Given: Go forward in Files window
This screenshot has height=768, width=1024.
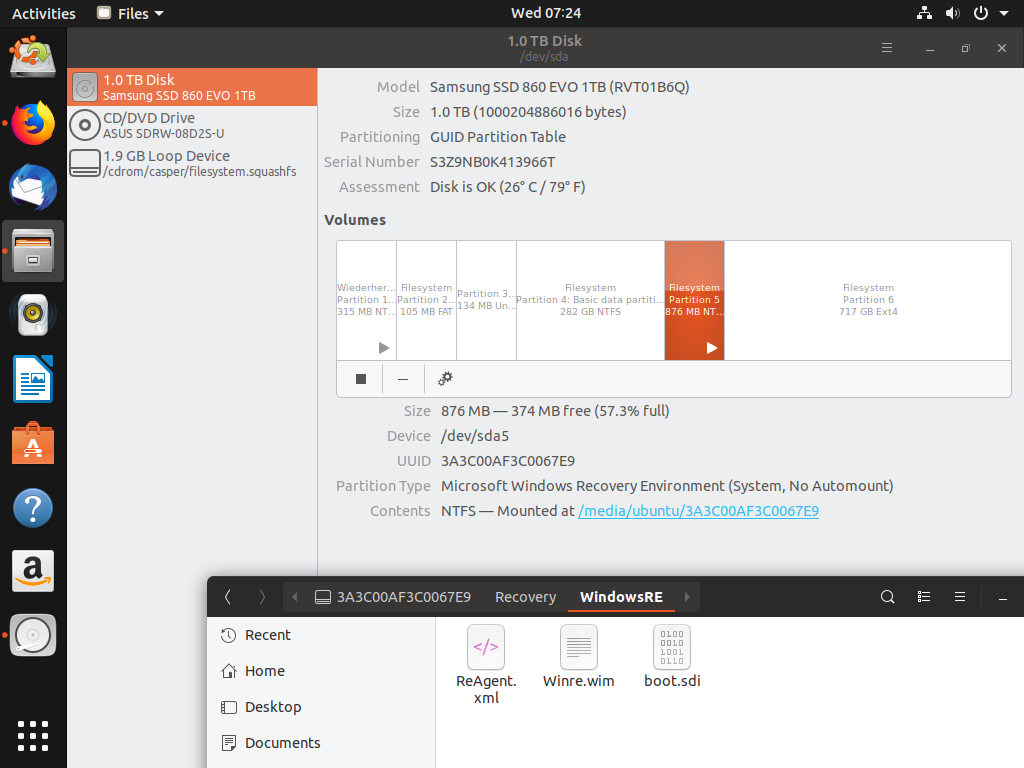Looking at the screenshot, I should point(262,597).
